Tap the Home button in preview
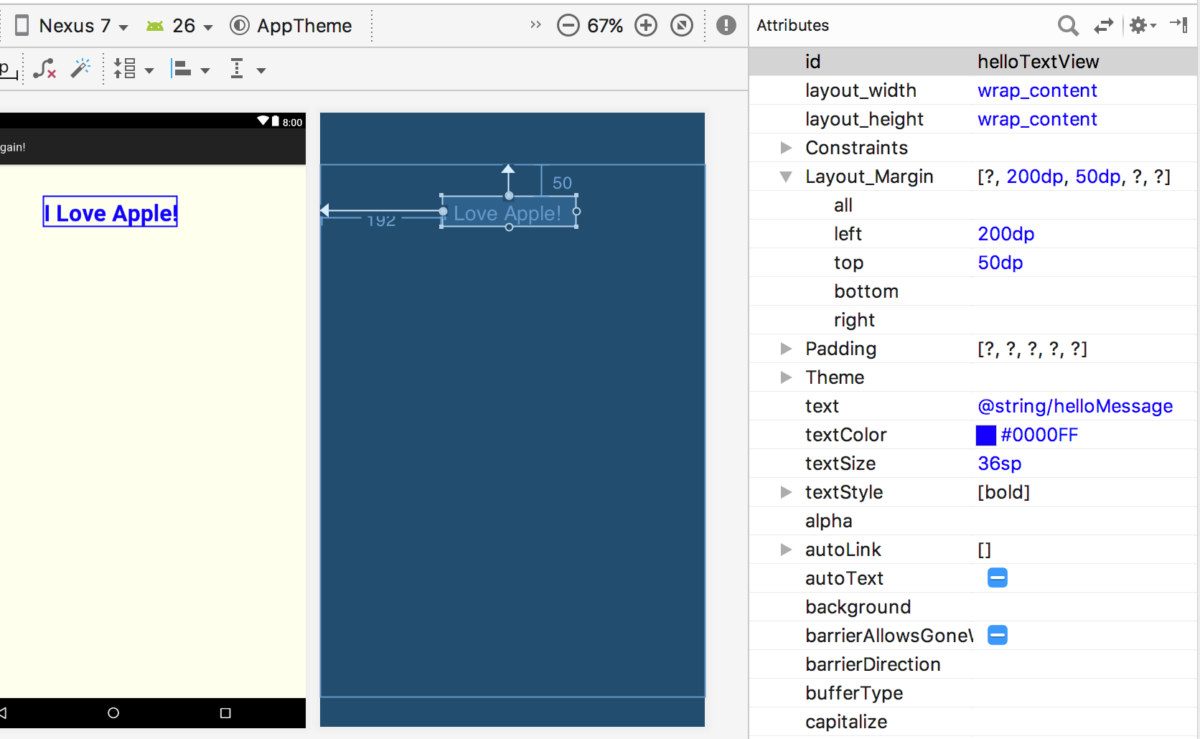1200x739 pixels. click(113, 713)
